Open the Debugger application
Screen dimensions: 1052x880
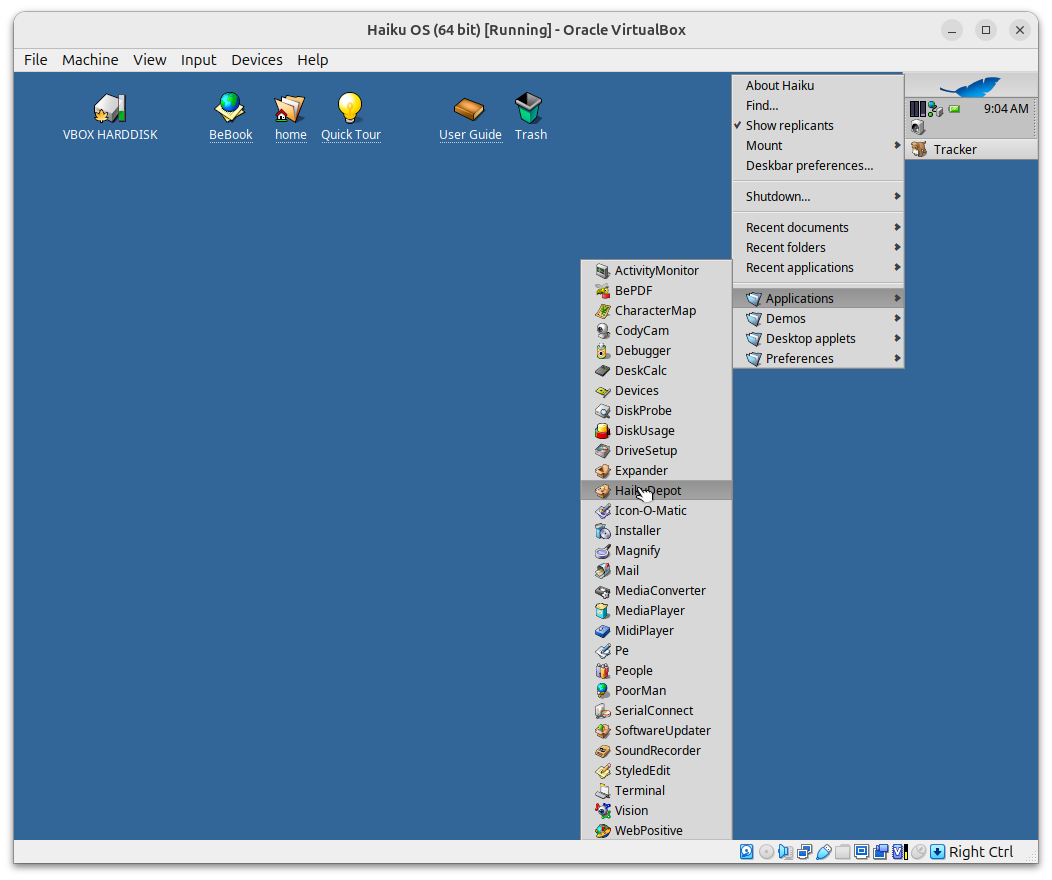click(656, 351)
